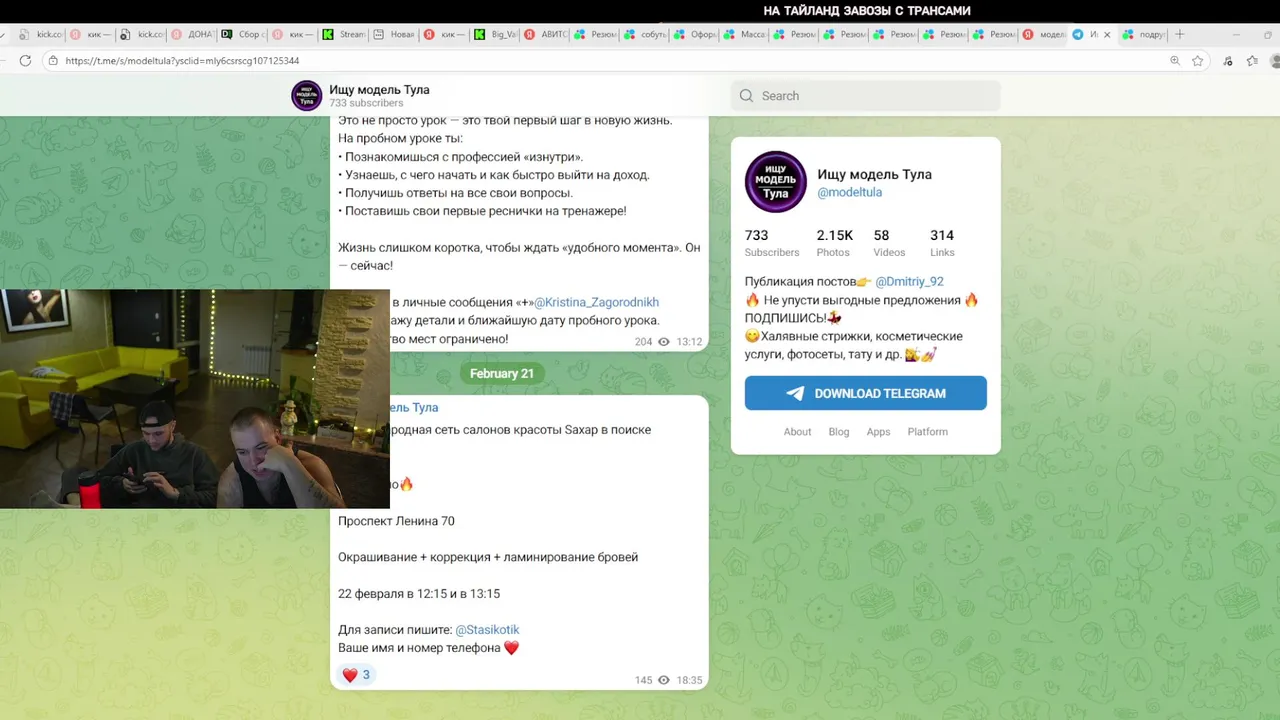Screen dimensions: 1280x720
Task: Click the large Ищу модель Тула profile logo
Action: pyautogui.click(x=775, y=182)
